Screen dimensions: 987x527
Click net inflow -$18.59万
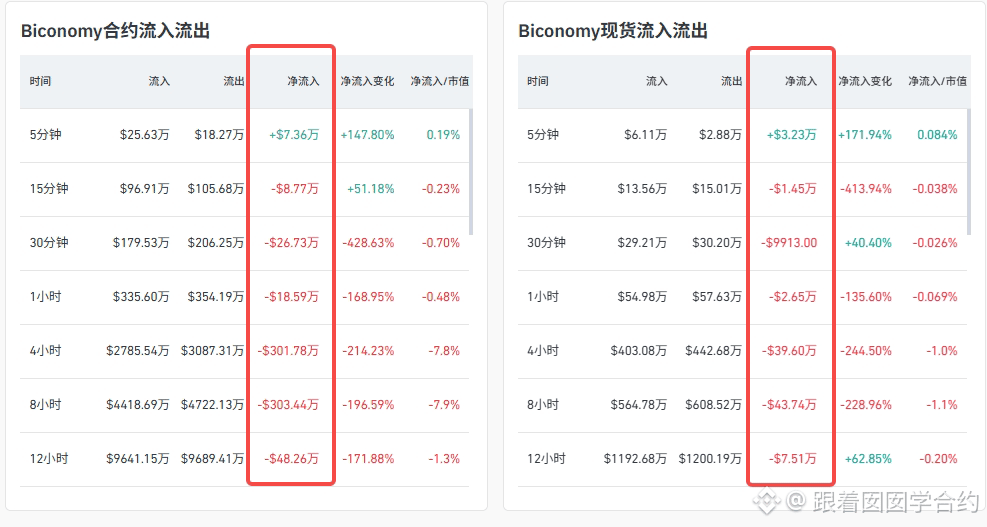291,297
